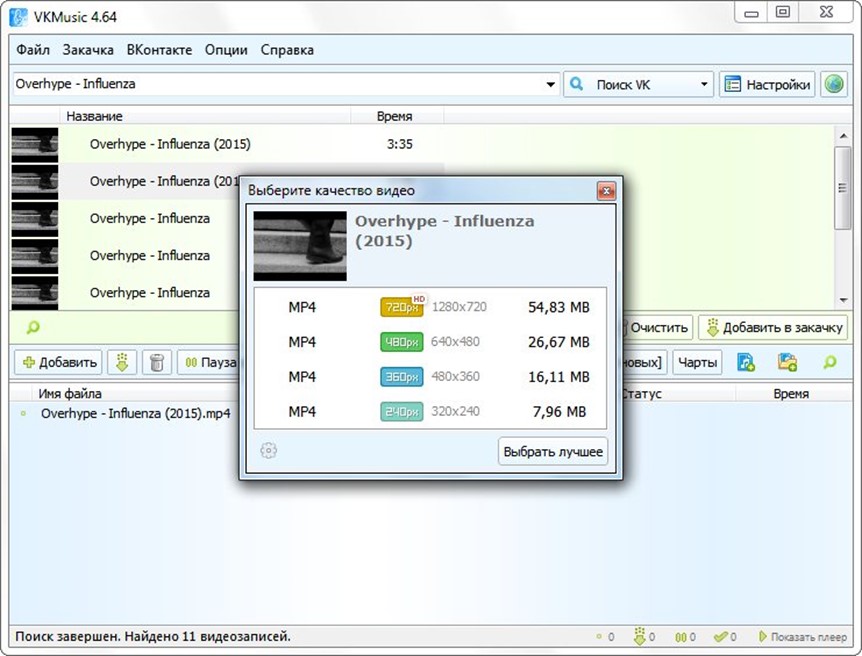
Task: Close the video quality dialog
Action: [x=606, y=191]
